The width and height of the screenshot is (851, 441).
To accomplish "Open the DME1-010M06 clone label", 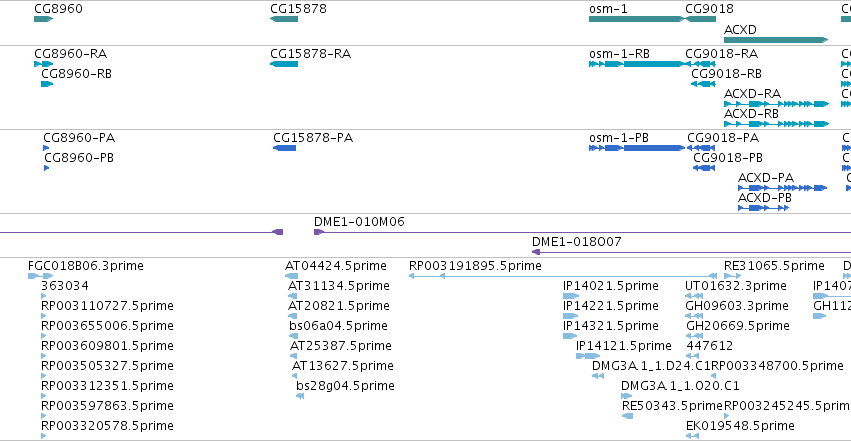I will coord(359,222).
